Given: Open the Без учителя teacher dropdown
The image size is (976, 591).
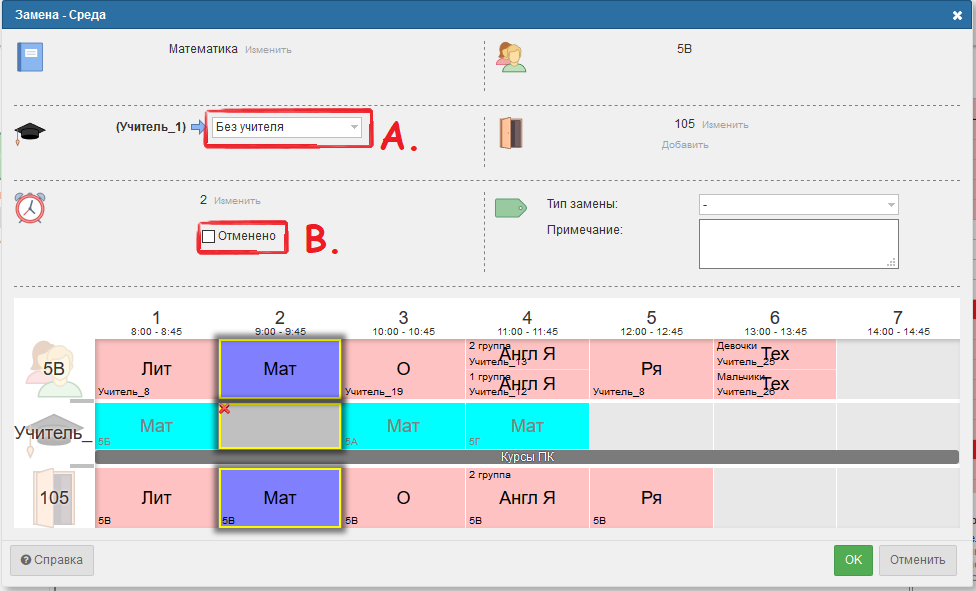Looking at the screenshot, I should 287,127.
